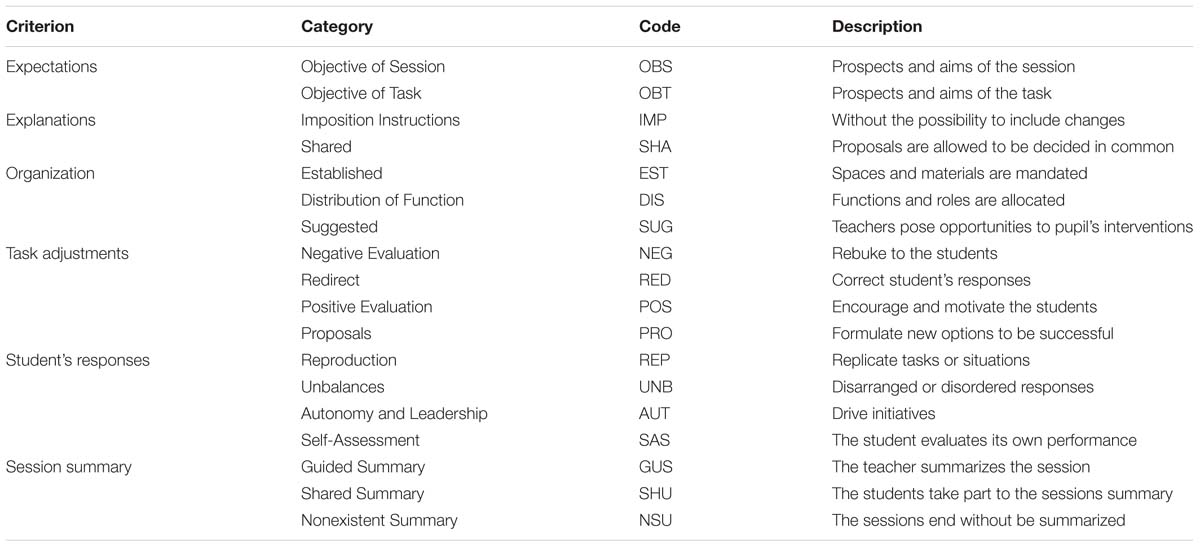The width and height of the screenshot is (1200, 547).
Task: Click the Criterion column header
Action: click(x=40, y=27)
